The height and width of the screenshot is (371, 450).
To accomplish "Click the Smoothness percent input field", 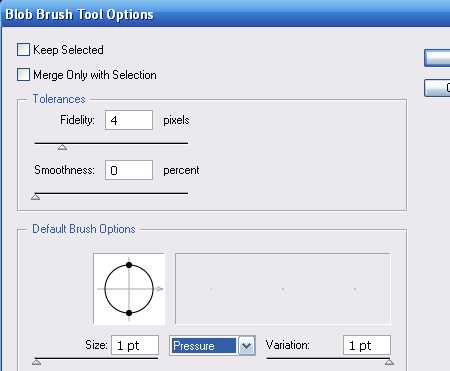I will [x=129, y=170].
